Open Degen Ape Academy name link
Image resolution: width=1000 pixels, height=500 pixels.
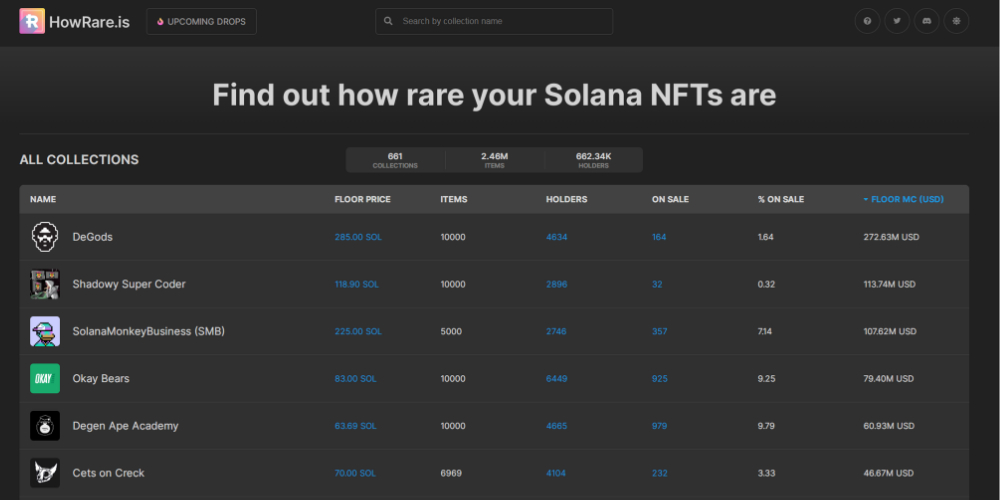125,425
